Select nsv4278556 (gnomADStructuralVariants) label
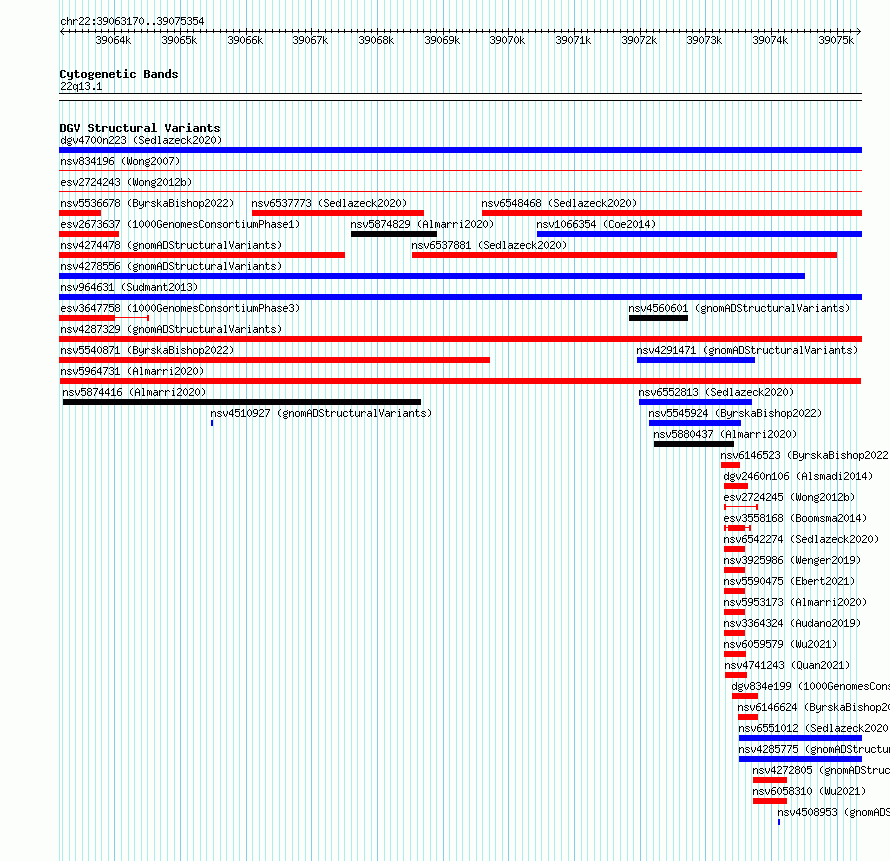Image resolution: width=890 pixels, height=861 pixels. click(x=171, y=266)
